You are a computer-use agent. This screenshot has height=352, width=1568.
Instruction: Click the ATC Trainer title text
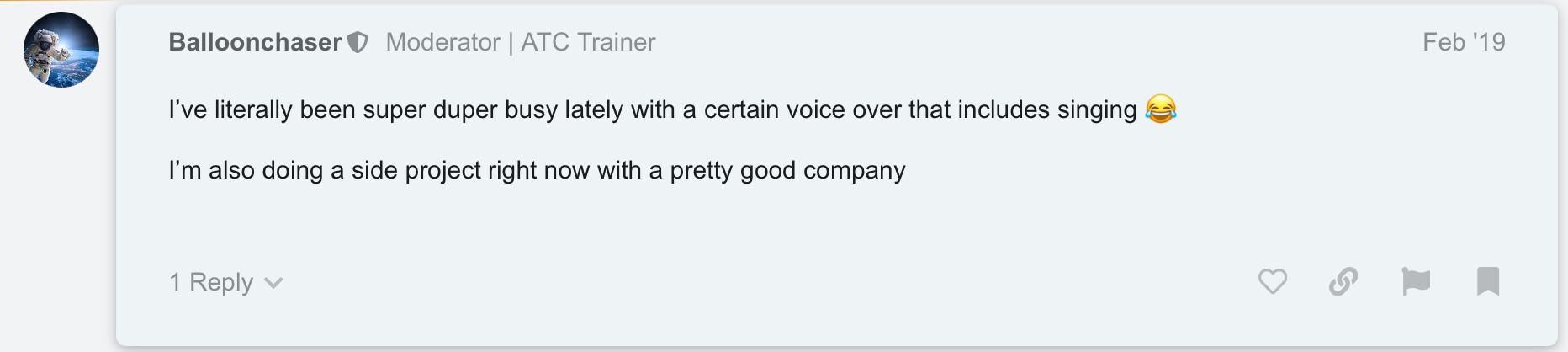point(588,42)
